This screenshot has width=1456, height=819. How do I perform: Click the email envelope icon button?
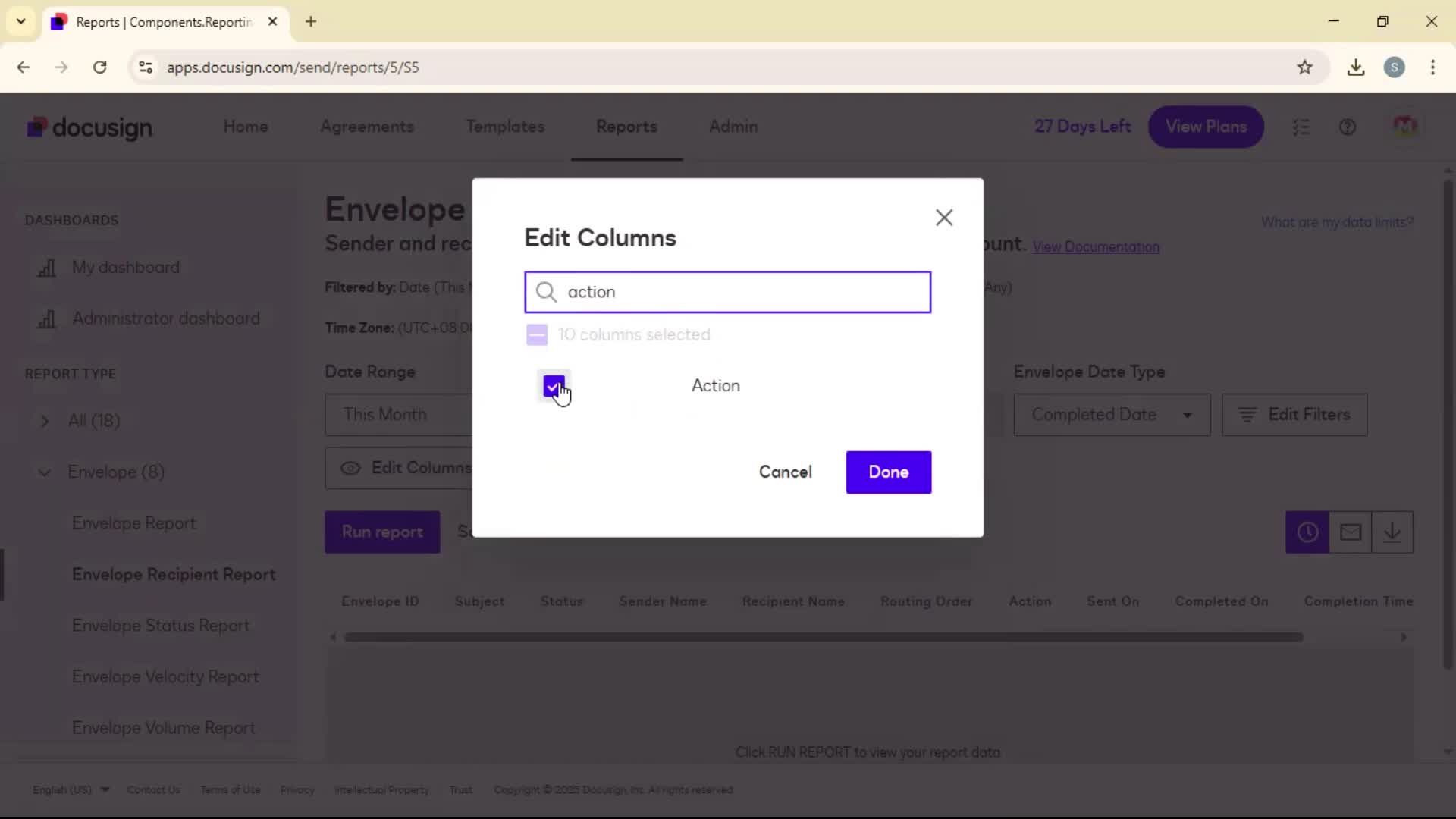(1350, 532)
